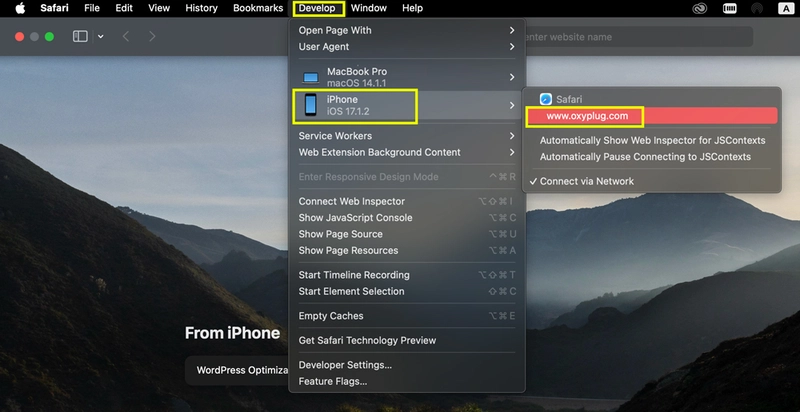Open the Bookmarks menu
Screen dimensions: 800x412
point(258,8)
